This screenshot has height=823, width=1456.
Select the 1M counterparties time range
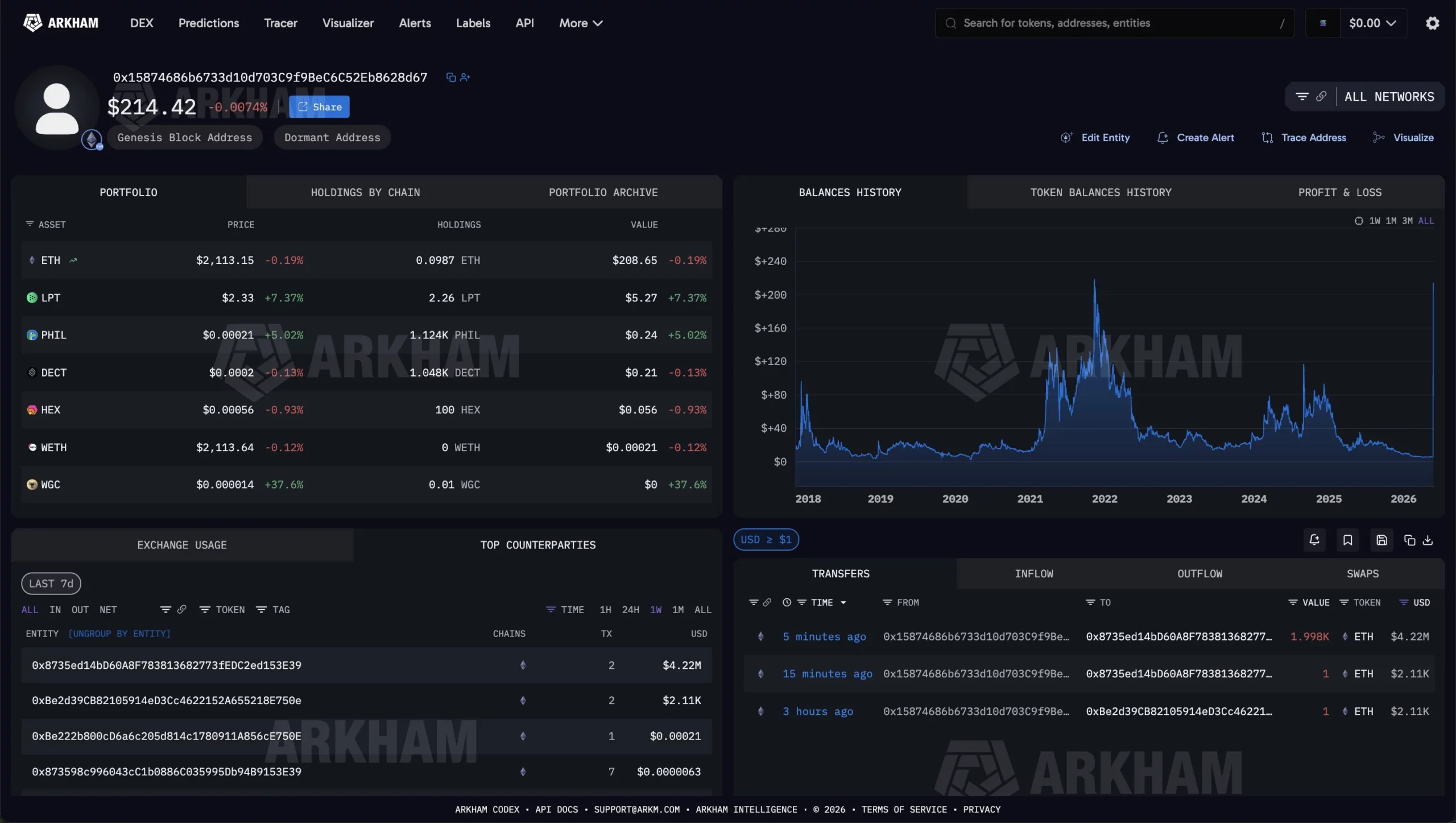(678, 610)
